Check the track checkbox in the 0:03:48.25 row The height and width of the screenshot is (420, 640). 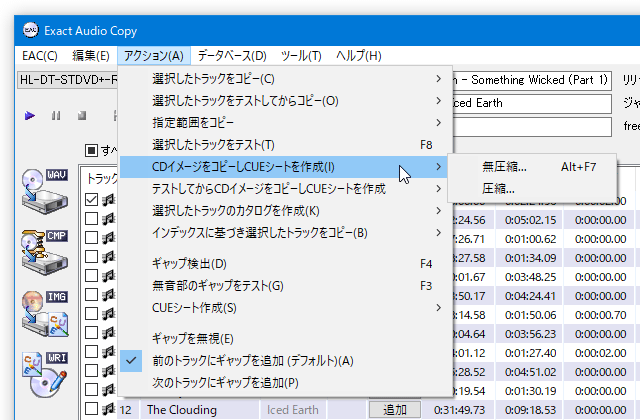click(x=91, y=276)
